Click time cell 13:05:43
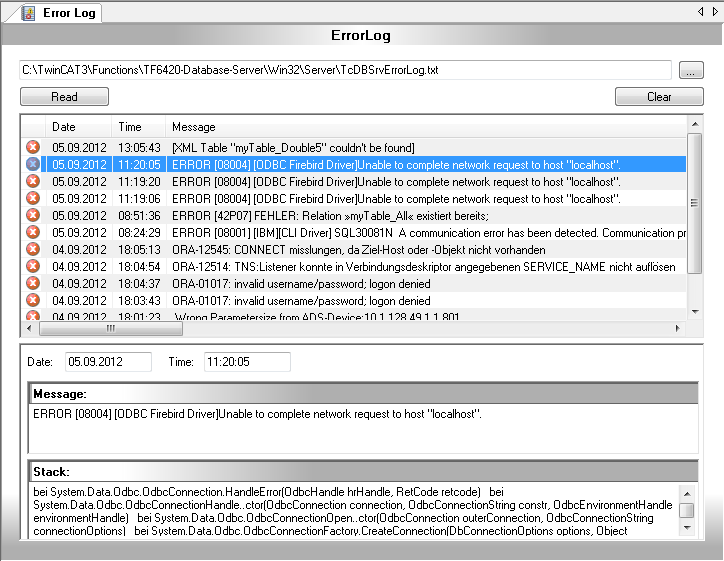 click(x=139, y=148)
